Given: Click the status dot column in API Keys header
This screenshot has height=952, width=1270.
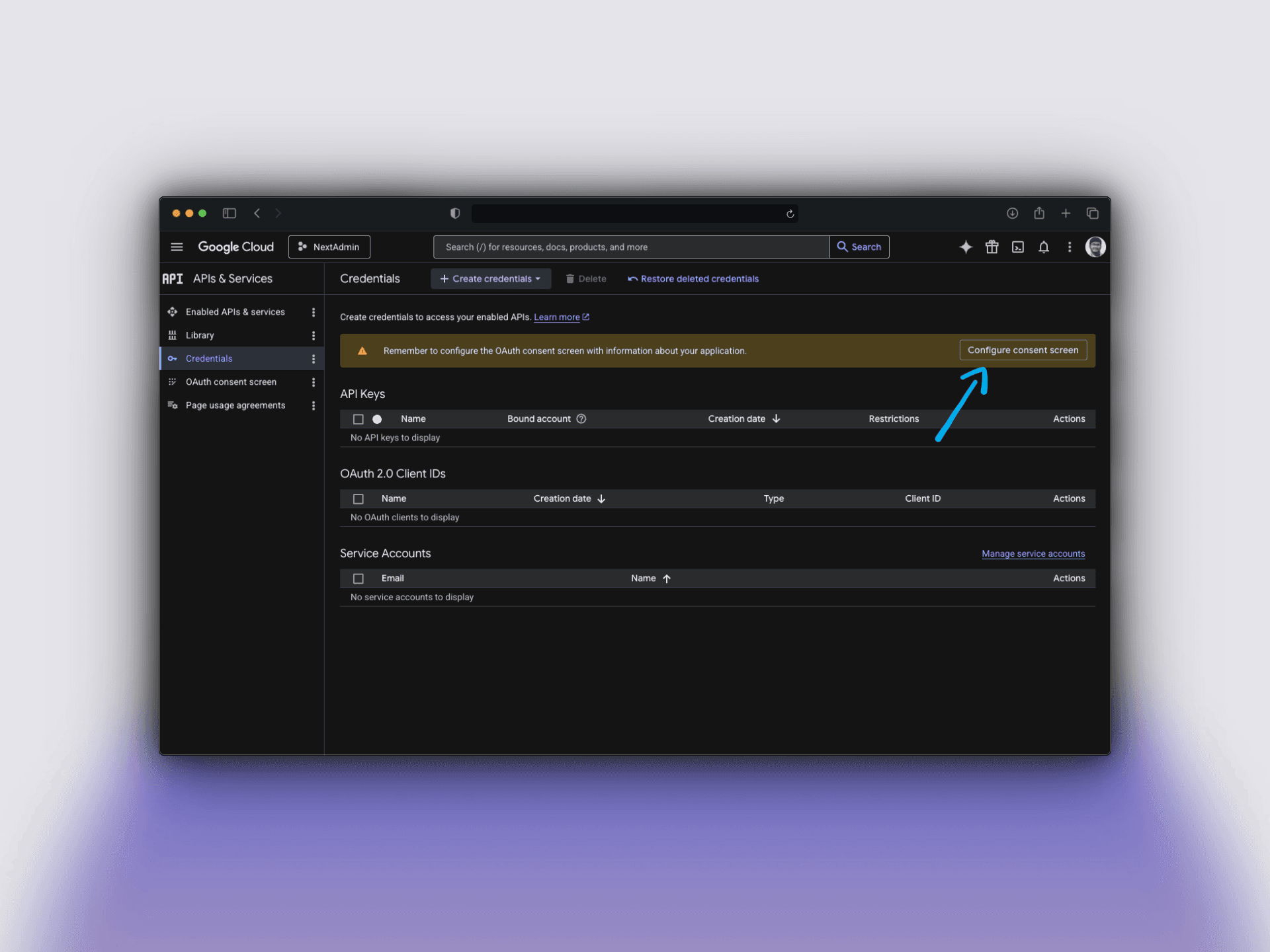Looking at the screenshot, I should [377, 419].
